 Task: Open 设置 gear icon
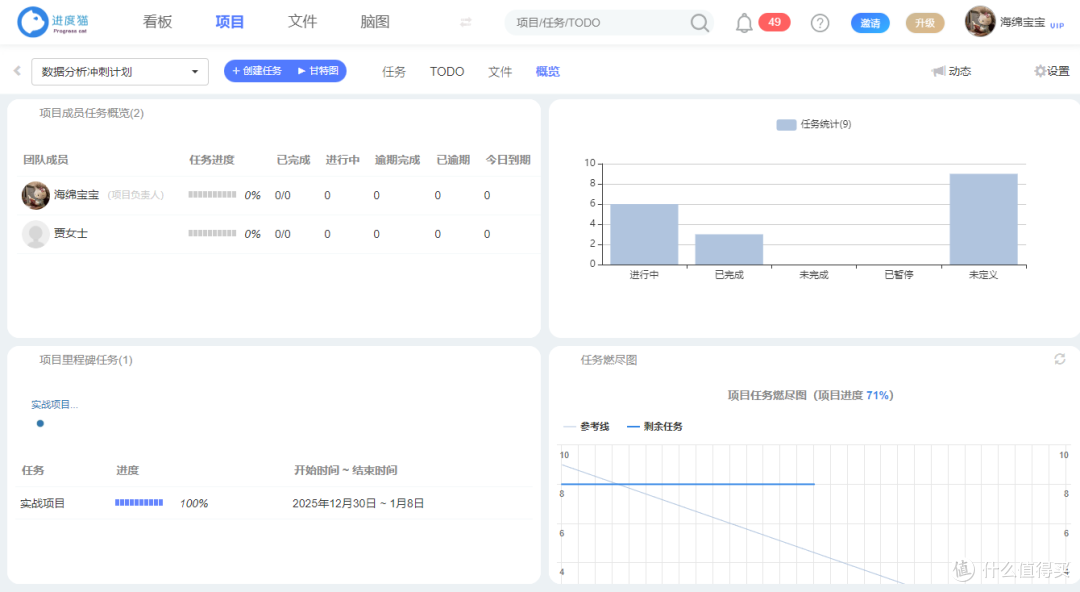point(1040,71)
